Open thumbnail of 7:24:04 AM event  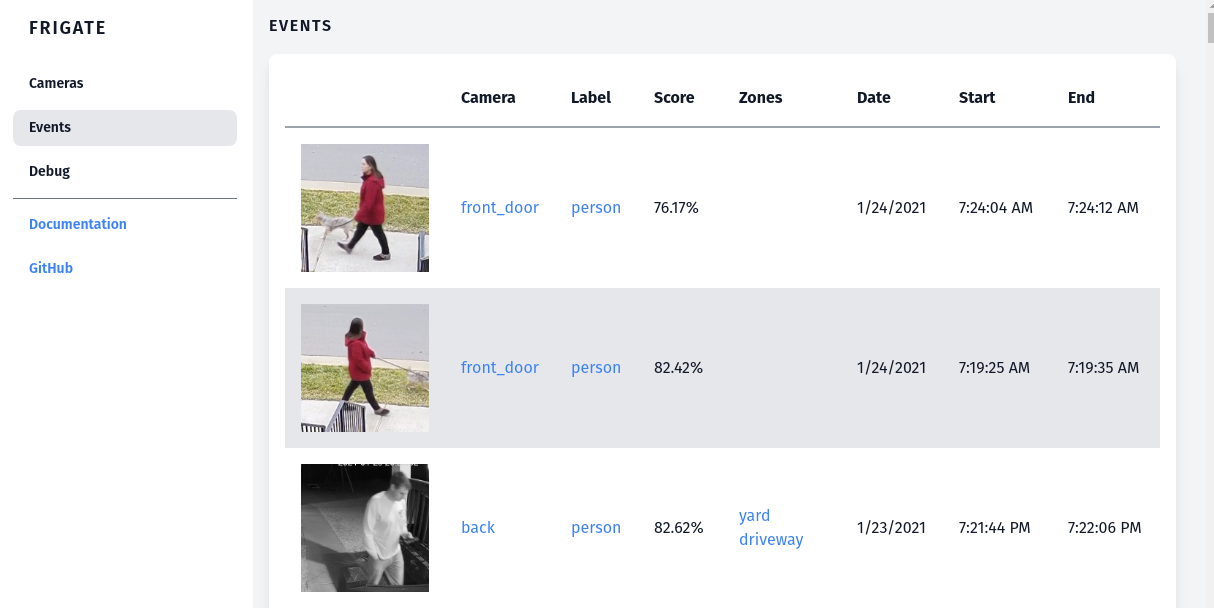point(365,208)
